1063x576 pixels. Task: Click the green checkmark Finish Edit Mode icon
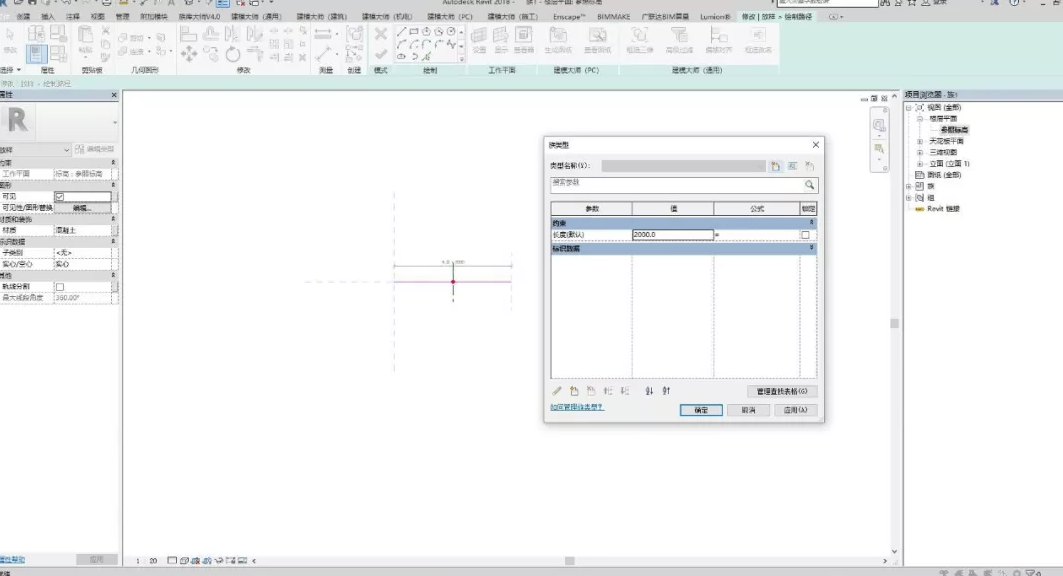(x=381, y=54)
